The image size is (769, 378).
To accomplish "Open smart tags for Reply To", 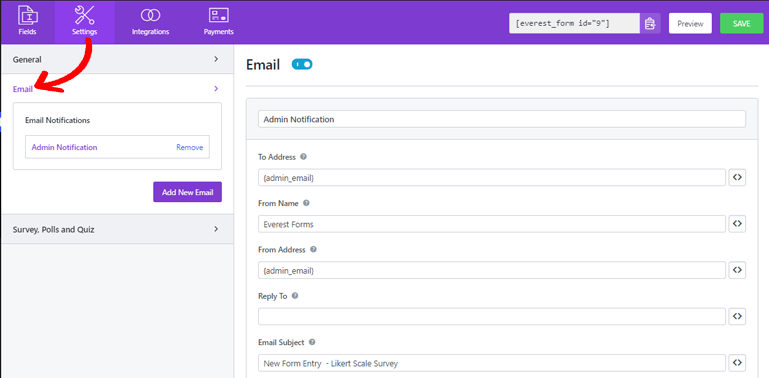I will [737, 316].
